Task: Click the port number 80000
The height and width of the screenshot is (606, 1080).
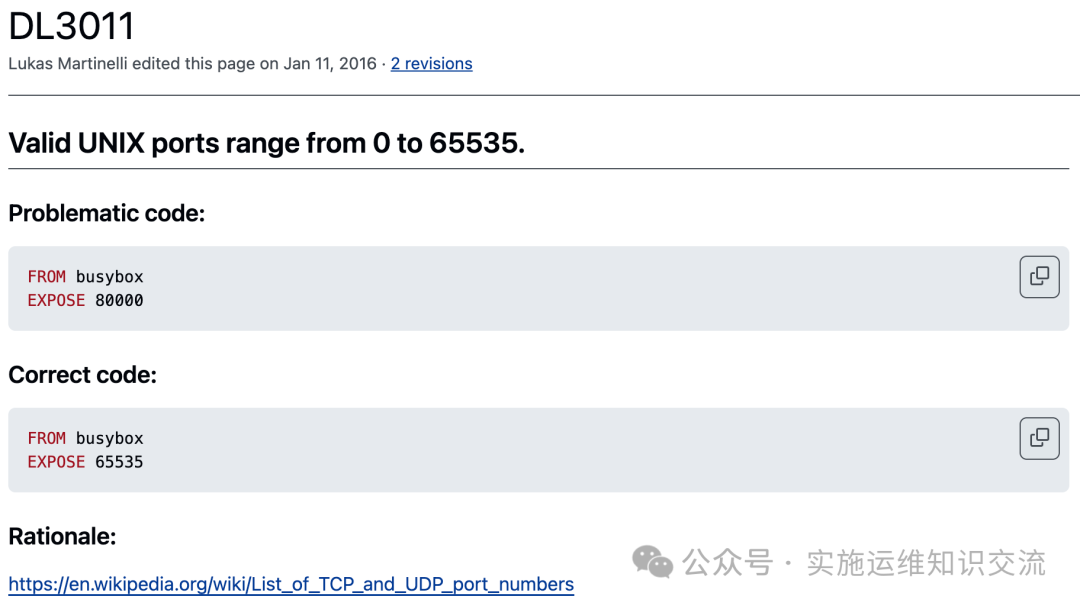Action: pos(119,300)
